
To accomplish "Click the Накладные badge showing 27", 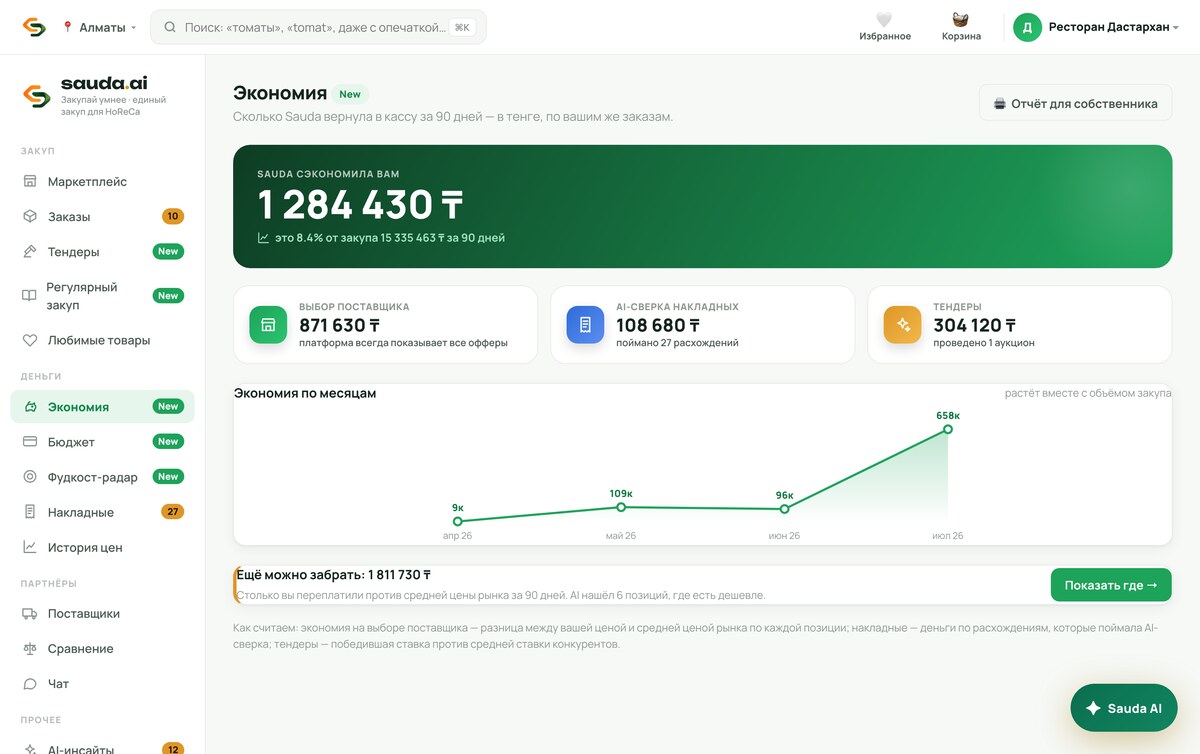I will (x=173, y=512).
